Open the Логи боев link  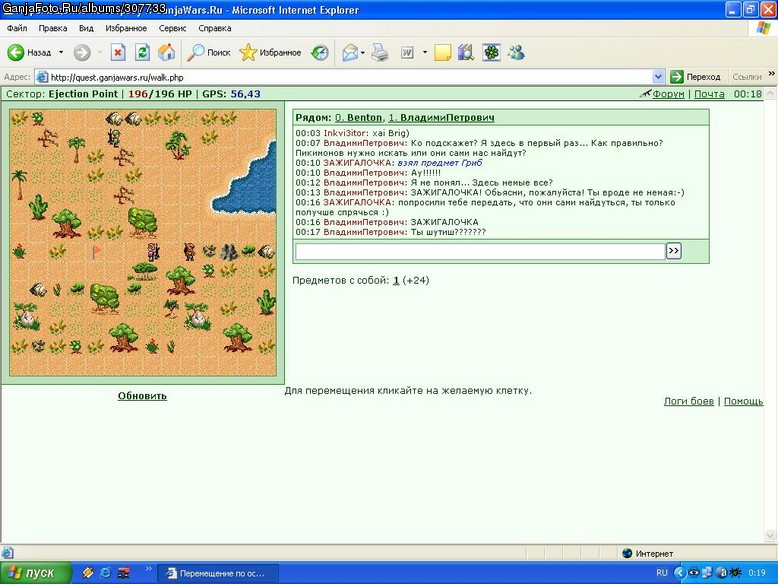689,401
